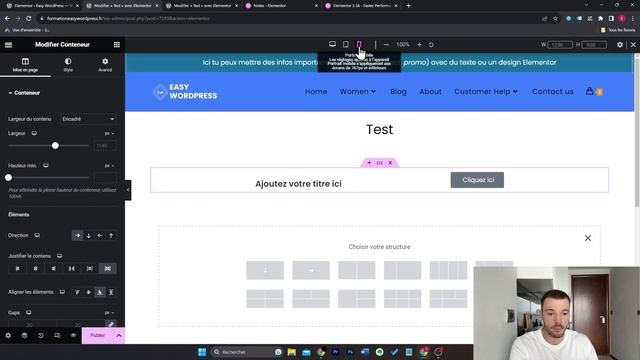
Task: Adjust the Largeur slider handle
Action: [x=55, y=146]
